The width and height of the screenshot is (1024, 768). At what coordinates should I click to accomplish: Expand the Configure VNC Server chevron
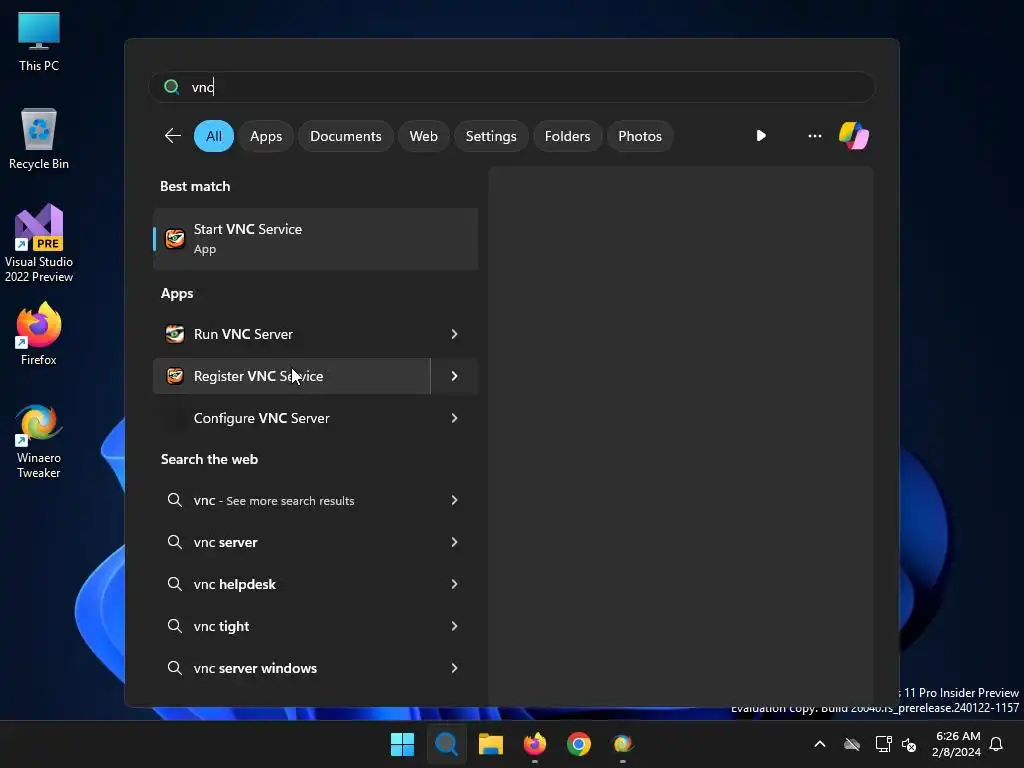tap(455, 418)
